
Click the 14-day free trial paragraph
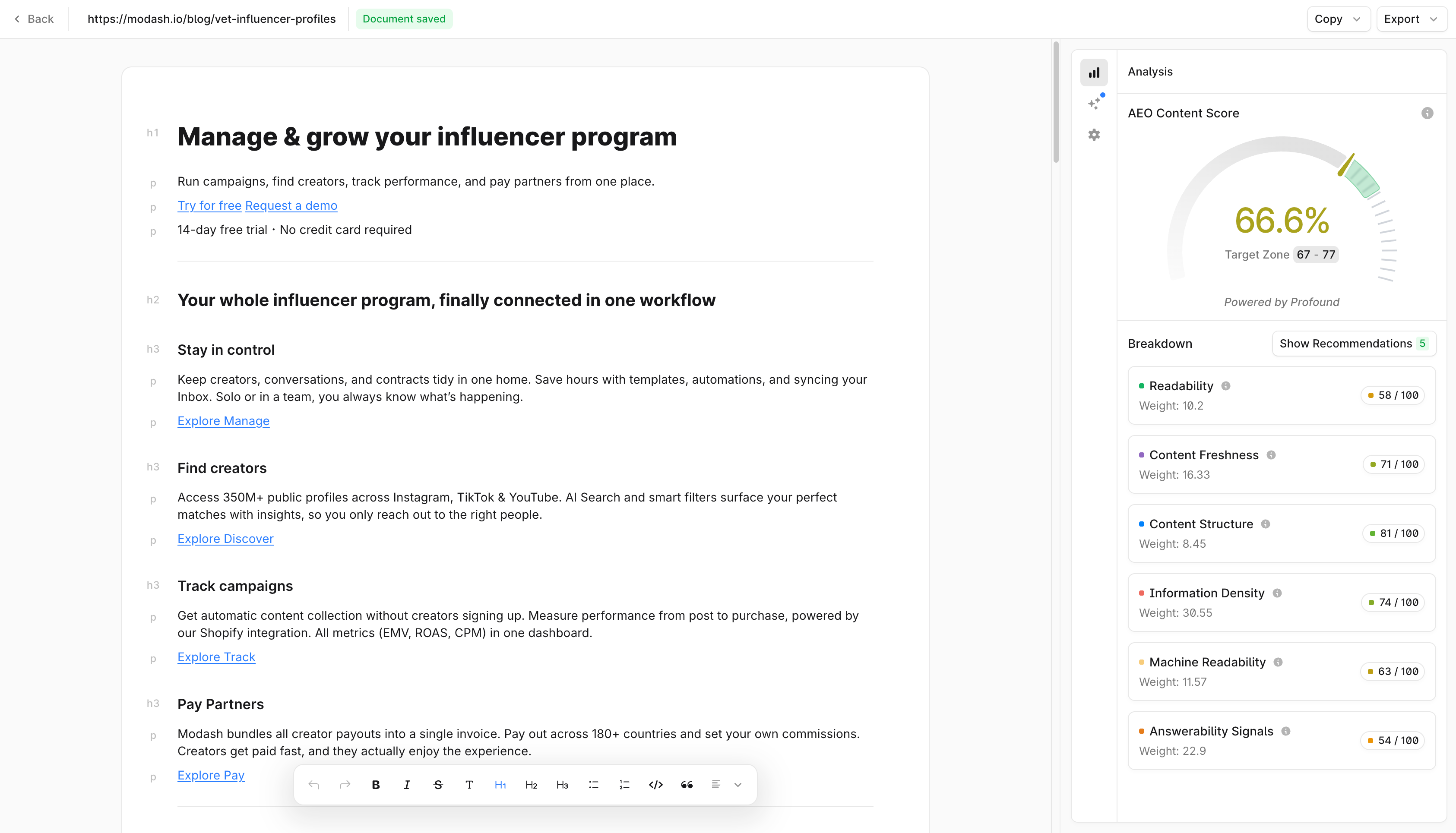pyautogui.click(x=294, y=230)
